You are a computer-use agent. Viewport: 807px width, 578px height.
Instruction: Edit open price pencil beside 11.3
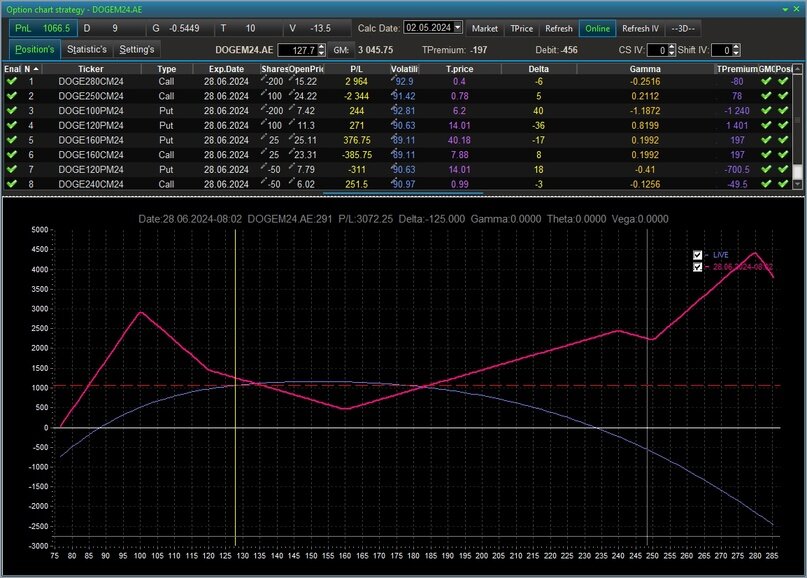point(291,122)
